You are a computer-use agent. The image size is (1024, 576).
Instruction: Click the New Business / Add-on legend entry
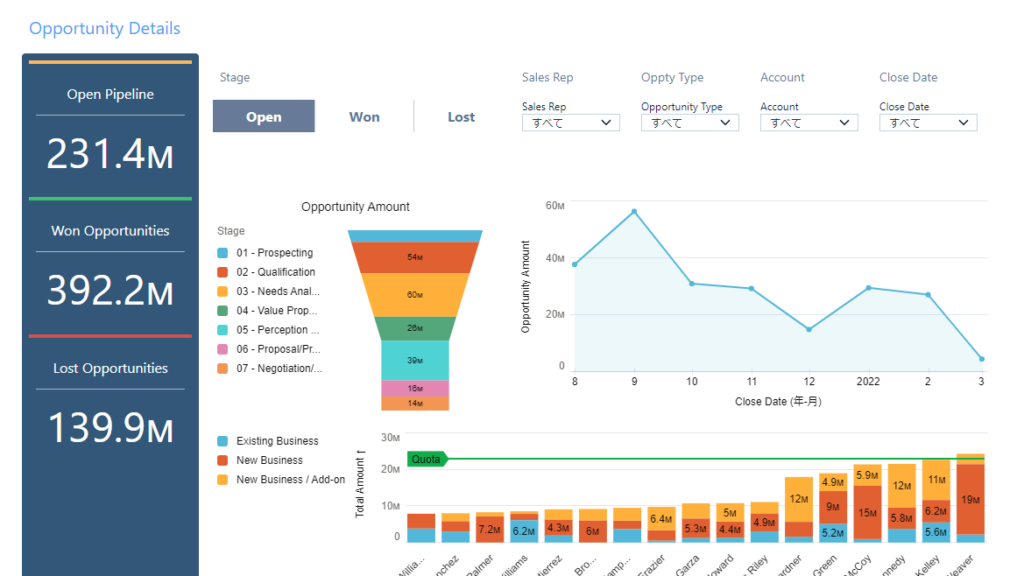290,480
